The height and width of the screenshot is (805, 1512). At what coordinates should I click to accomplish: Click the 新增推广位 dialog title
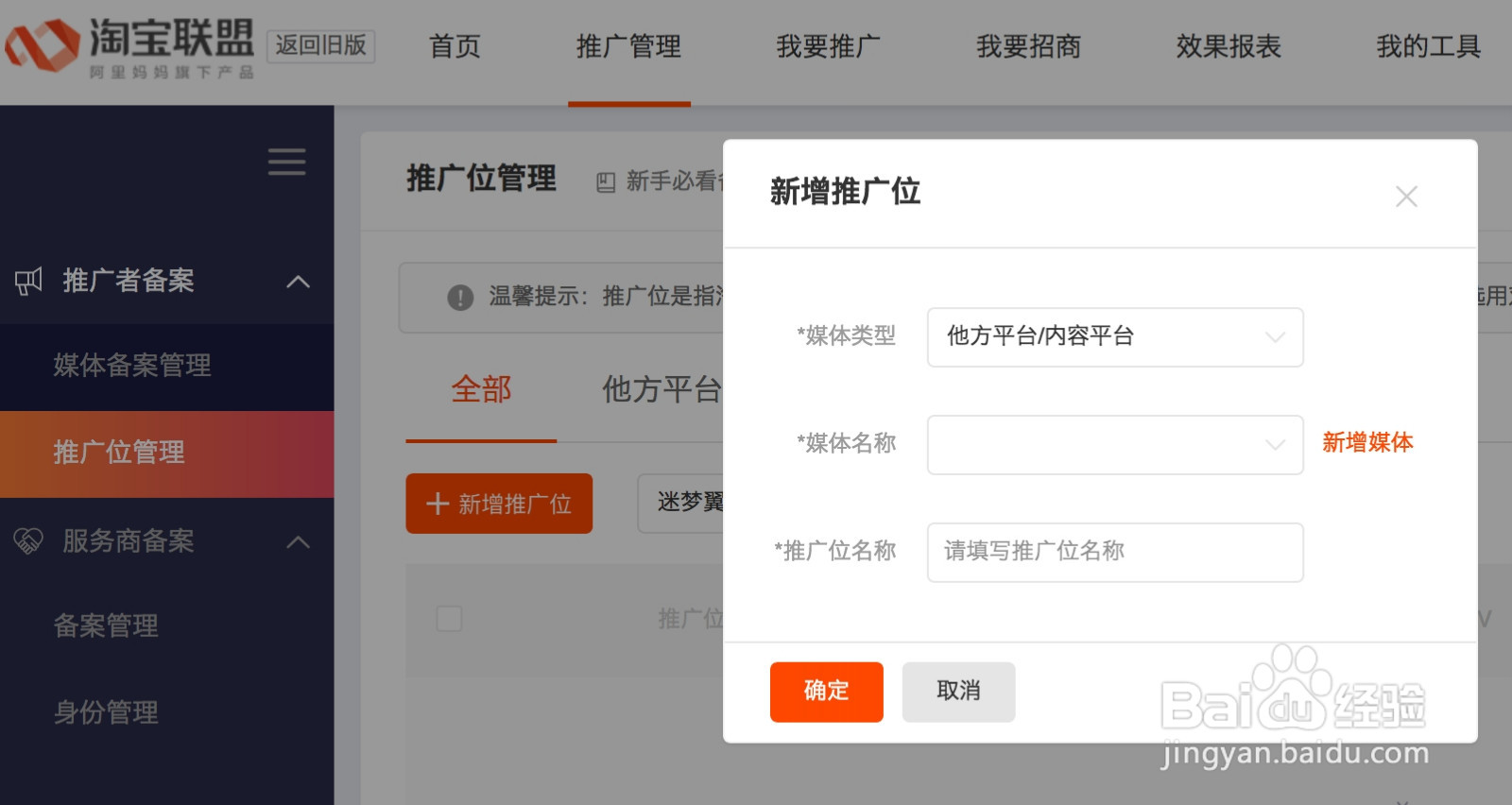point(845,192)
